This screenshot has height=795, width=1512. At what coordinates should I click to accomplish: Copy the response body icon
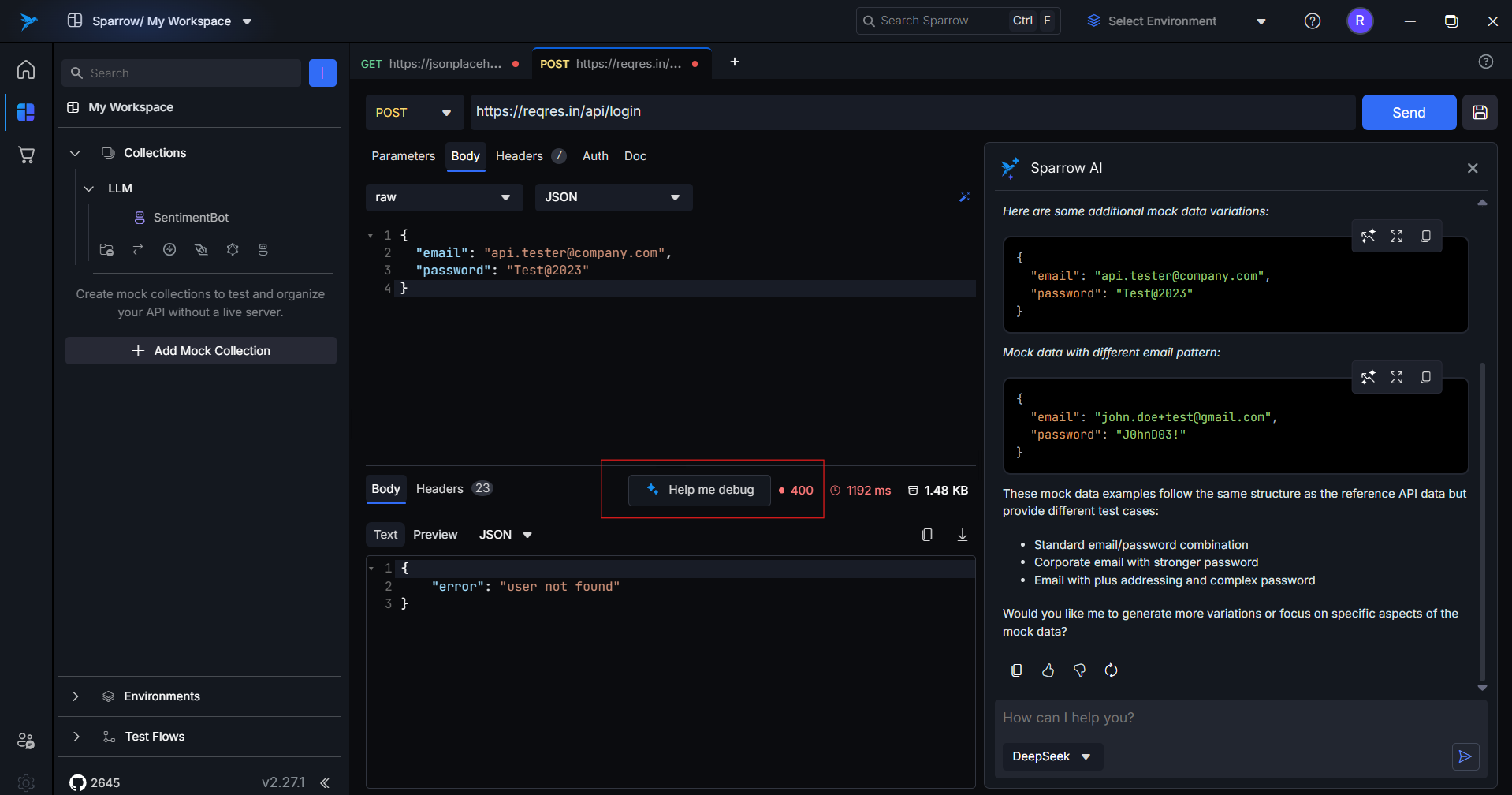927,535
